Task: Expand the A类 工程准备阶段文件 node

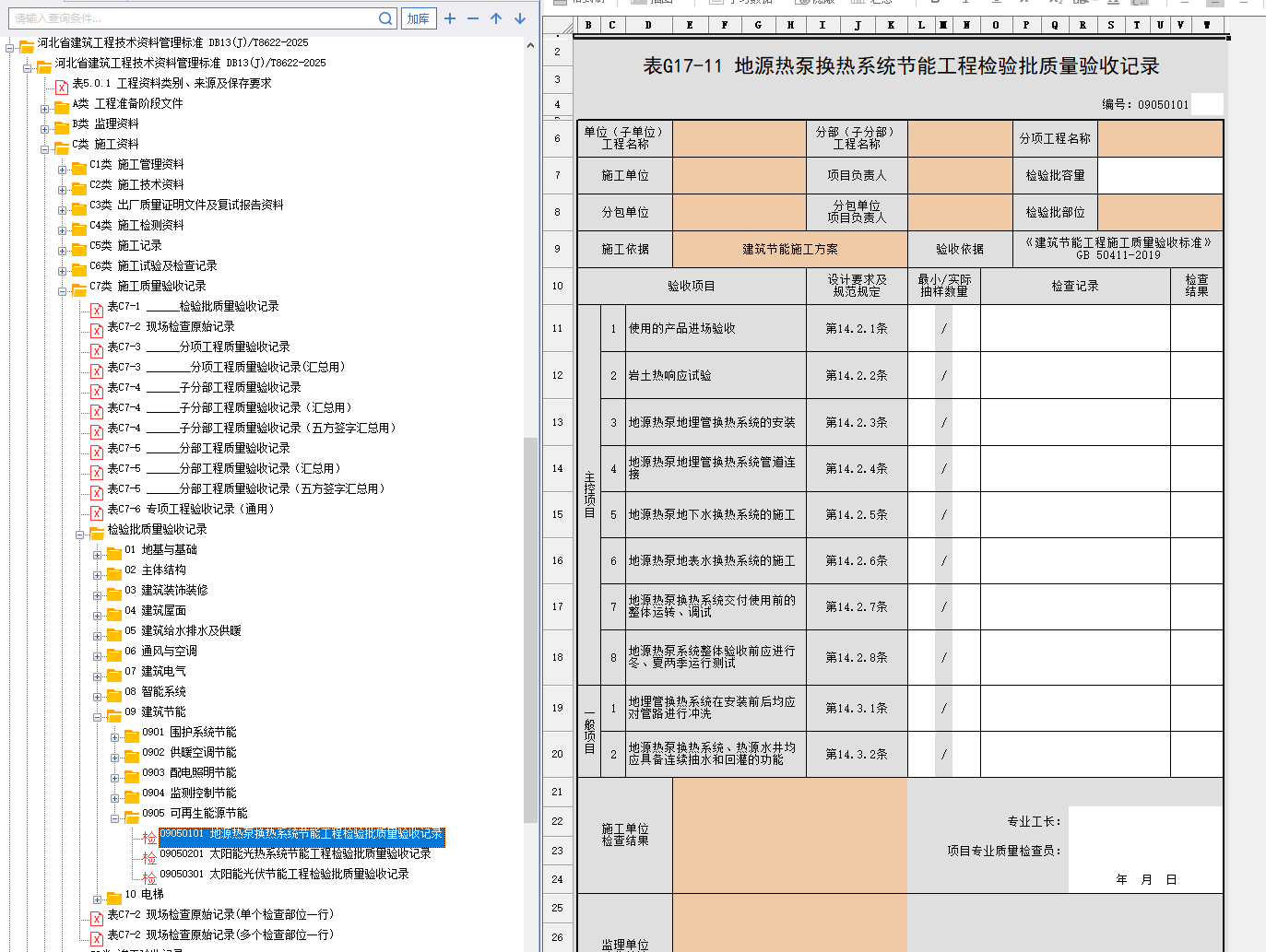Action: coord(44,108)
